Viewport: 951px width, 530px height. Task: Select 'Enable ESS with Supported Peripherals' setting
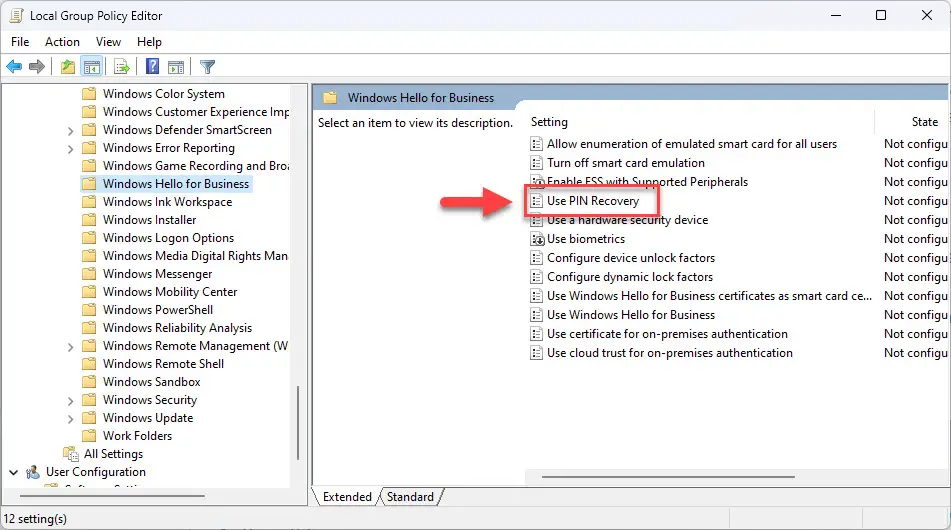click(647, 182)
